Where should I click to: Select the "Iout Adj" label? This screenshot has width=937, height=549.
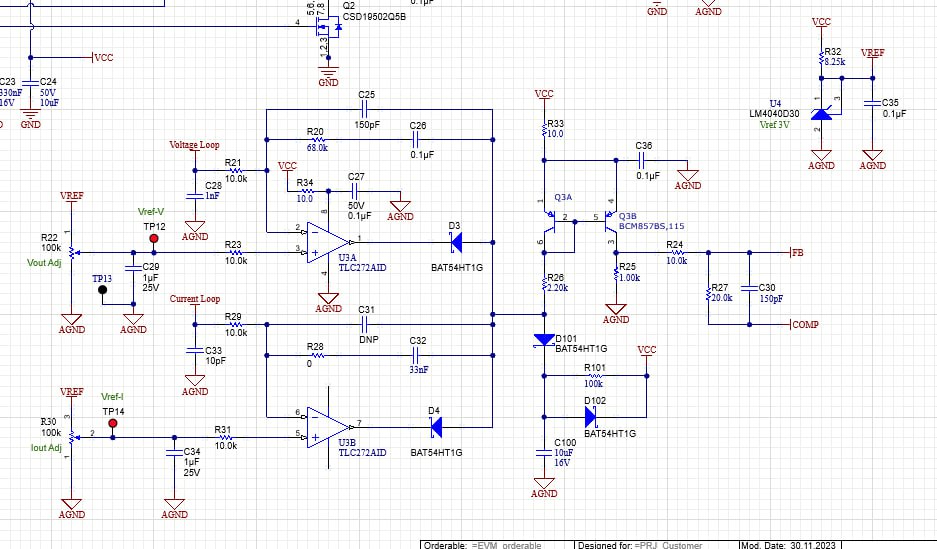pos(46,448)
